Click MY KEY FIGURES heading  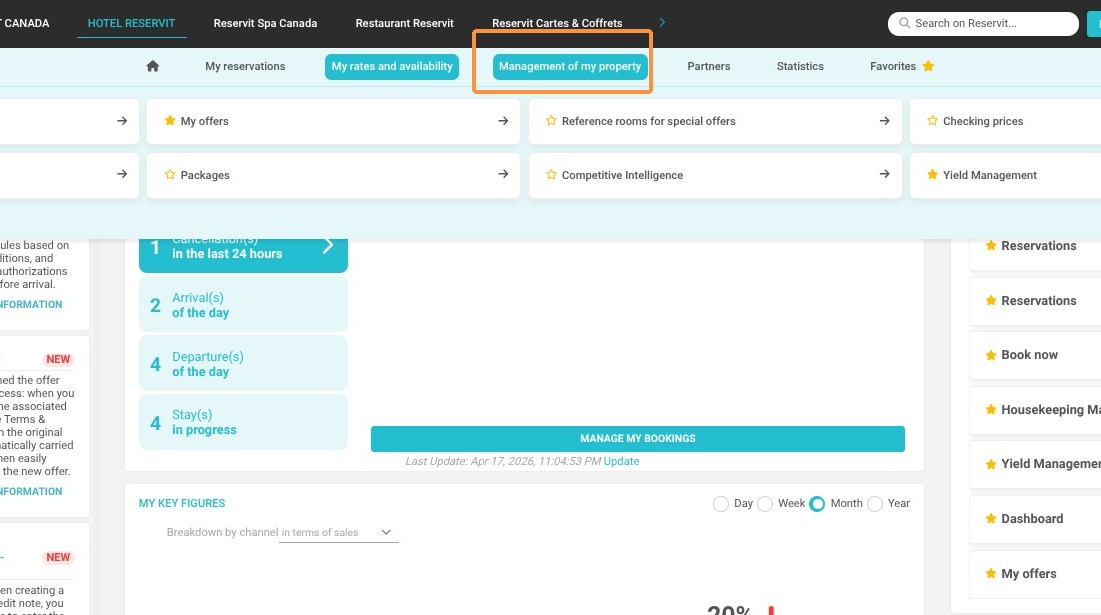click(182, 503)
